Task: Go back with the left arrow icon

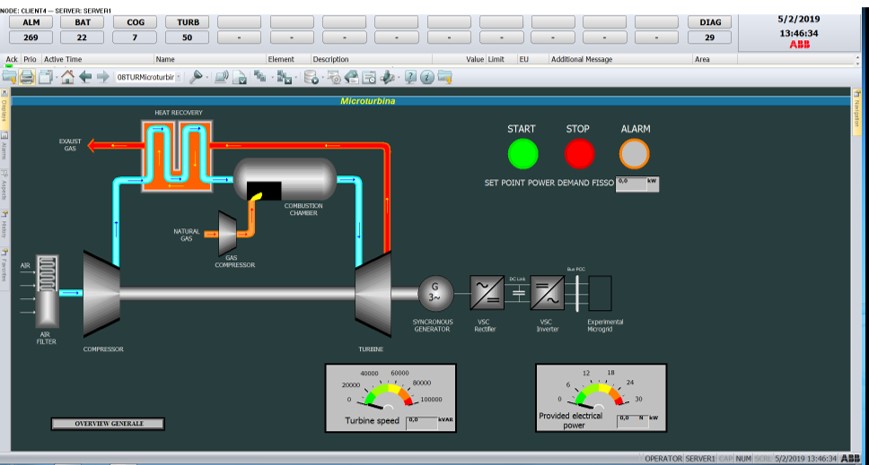Action: click(x=85, y=77)
